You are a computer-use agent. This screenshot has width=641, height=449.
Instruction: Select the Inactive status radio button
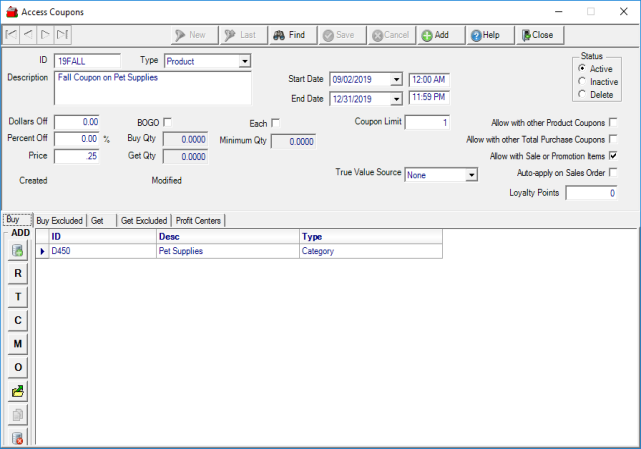pos(581,81)
